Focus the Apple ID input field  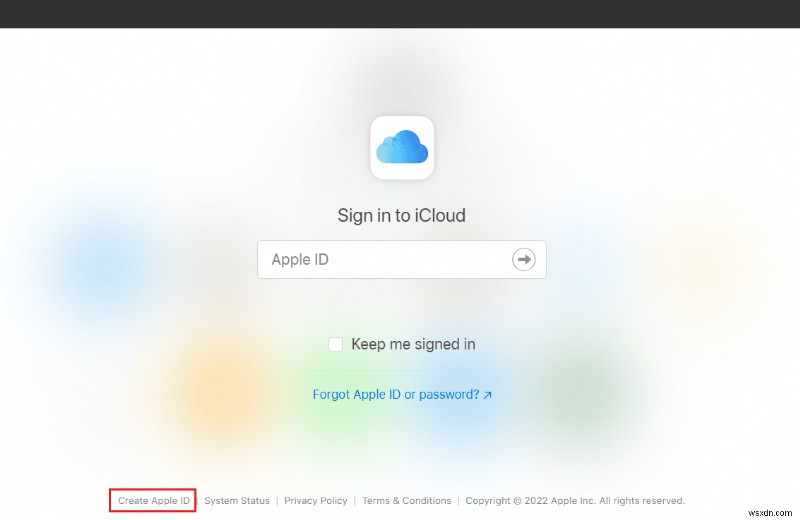pyautogui.click(x=402, y=259)
